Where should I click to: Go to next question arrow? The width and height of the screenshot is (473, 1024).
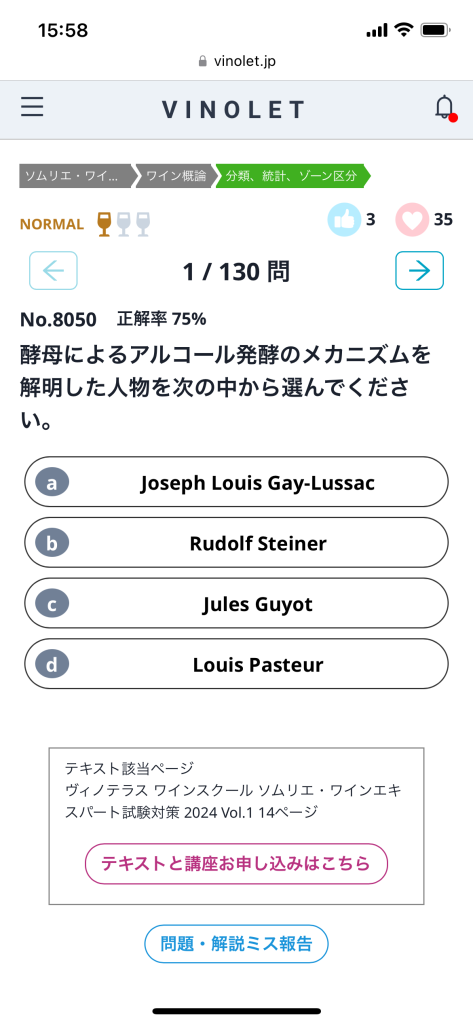tap(419, 270)
